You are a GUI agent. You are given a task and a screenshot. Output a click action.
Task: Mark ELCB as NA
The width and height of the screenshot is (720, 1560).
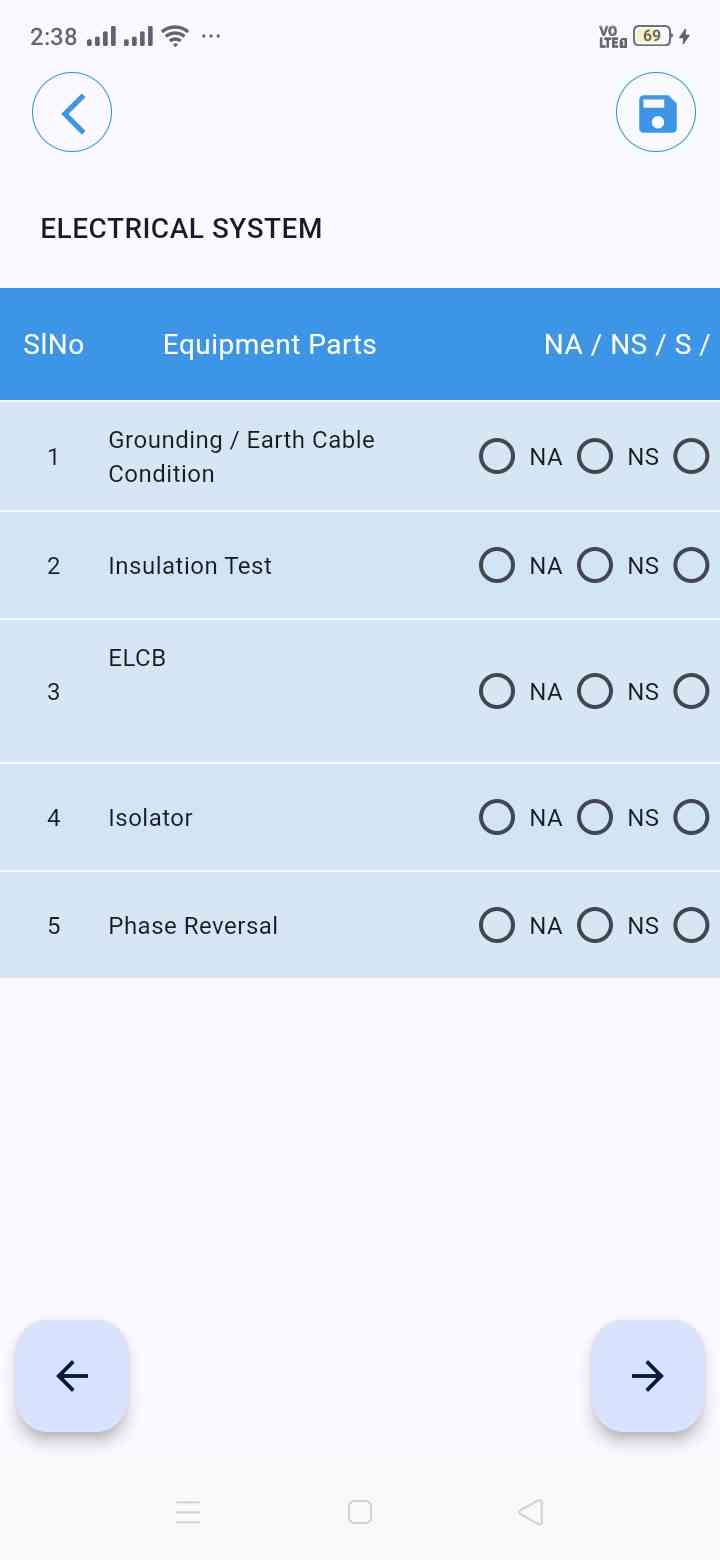click(497, 692)
